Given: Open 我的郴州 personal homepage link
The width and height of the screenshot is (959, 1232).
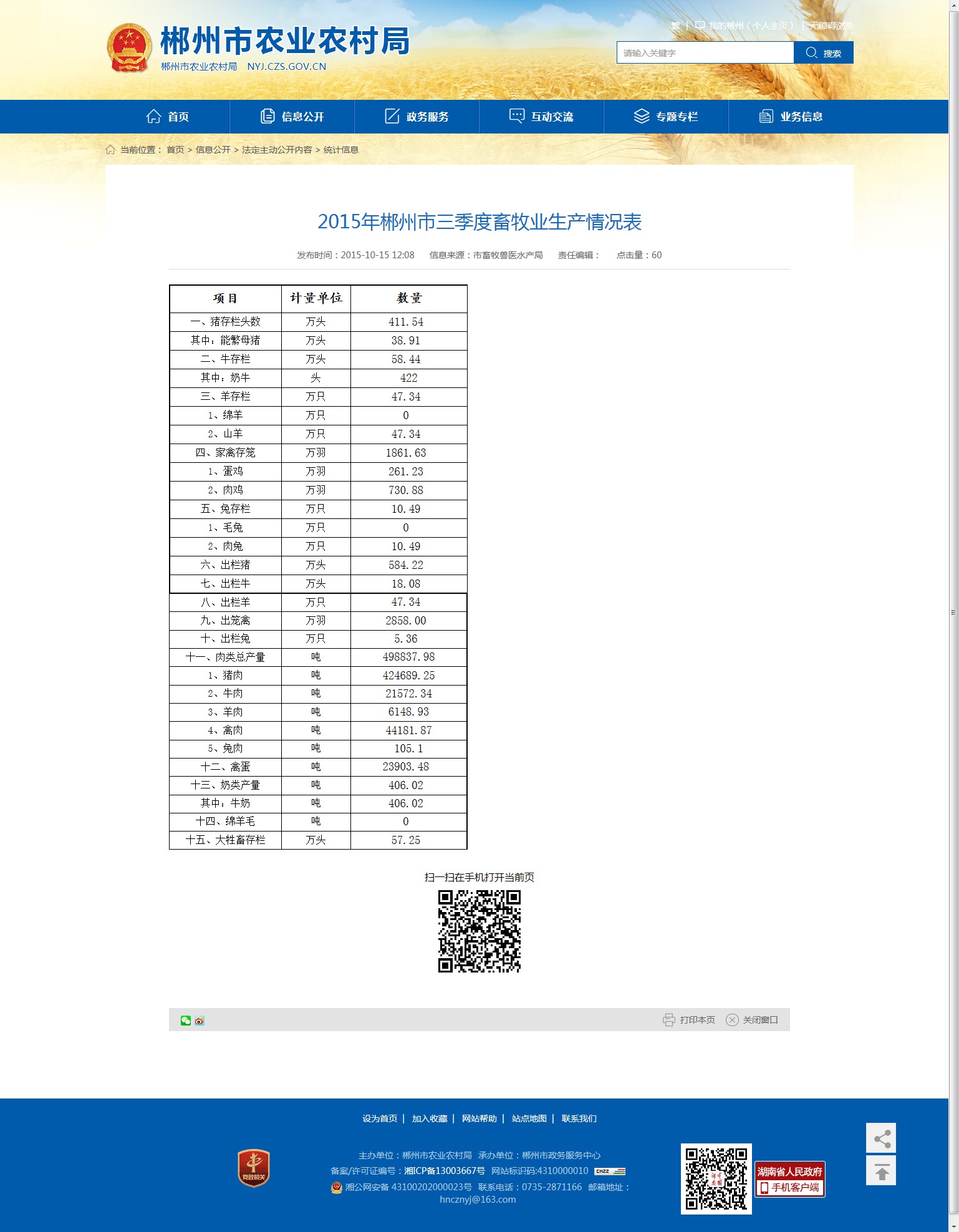Looking at the screenshot, I should coord(745,26).
